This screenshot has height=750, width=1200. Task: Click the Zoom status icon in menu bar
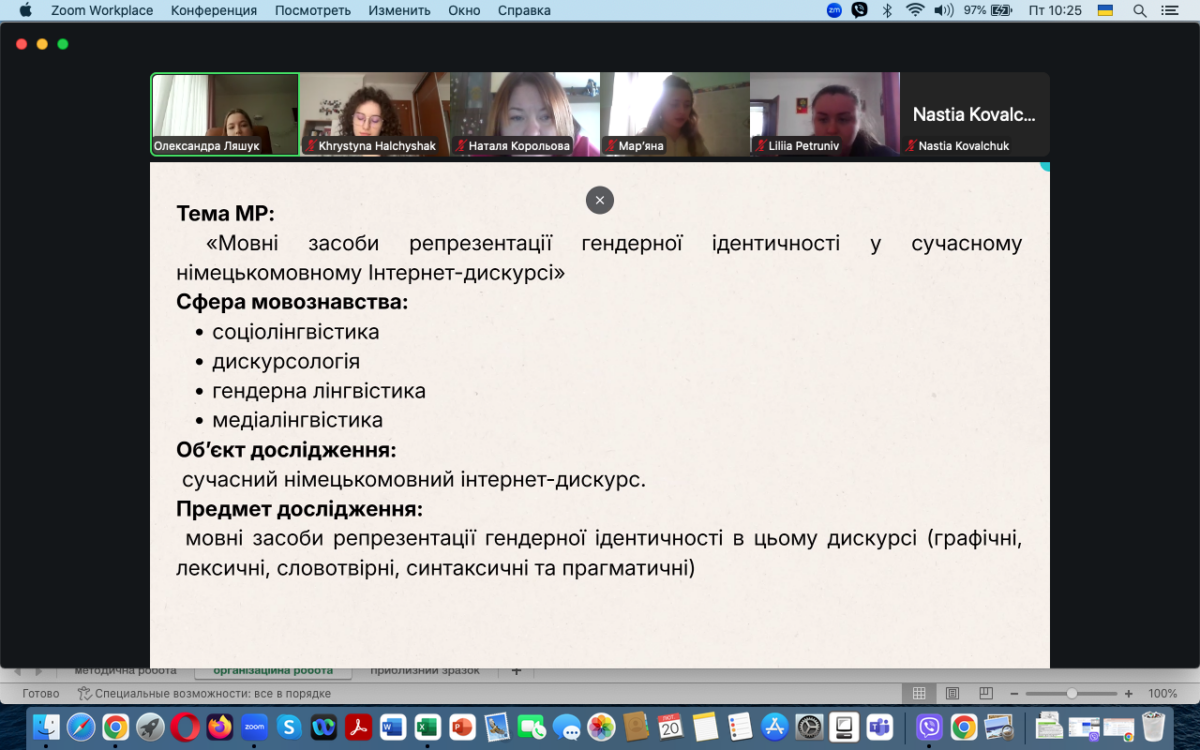(834, 10)
